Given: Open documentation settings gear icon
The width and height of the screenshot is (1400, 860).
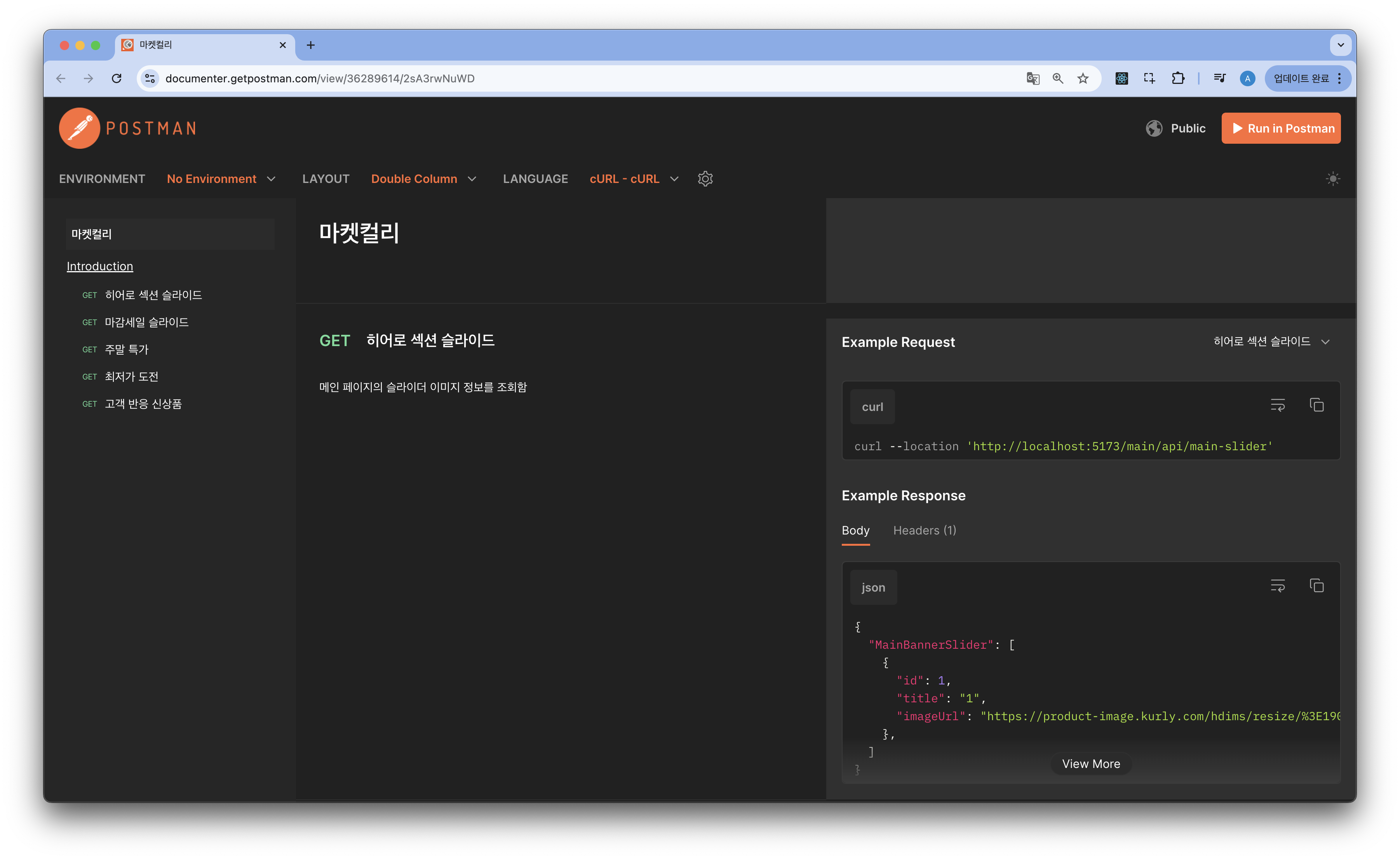Looking at the screenshot, I should pyautogui.click(x=705, y=179).
